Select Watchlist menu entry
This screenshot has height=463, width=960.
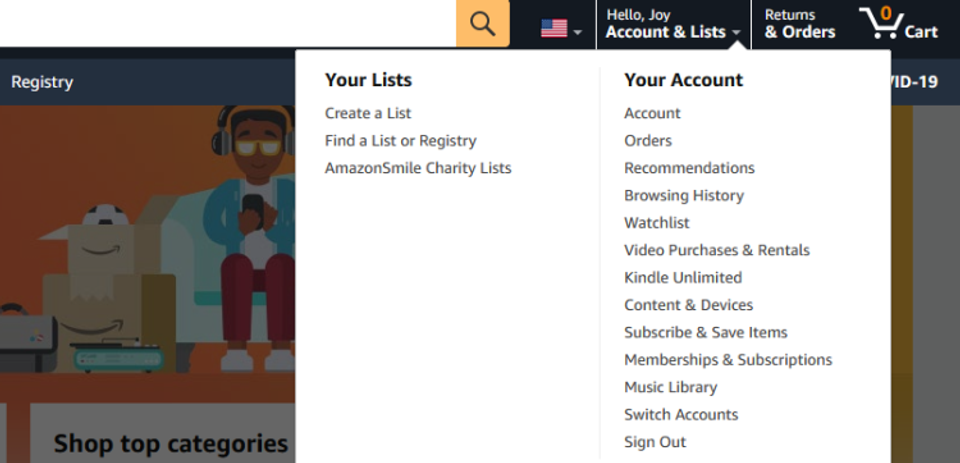coord(656,223)
